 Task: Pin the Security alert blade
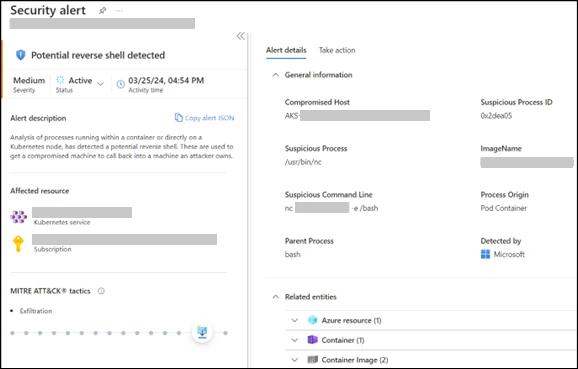[102, 10]
